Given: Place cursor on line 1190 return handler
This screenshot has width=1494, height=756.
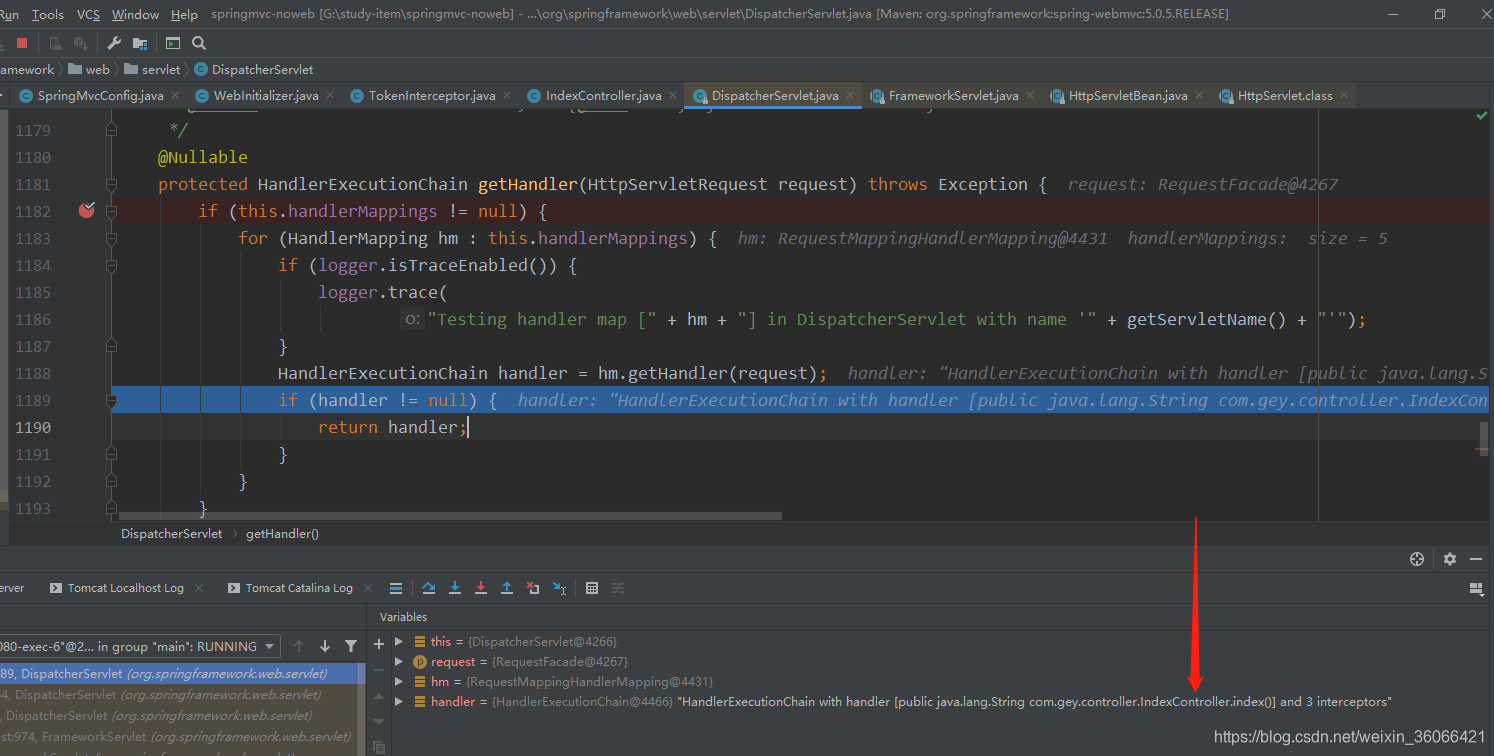Looking at the screenshot, I should (x=392, y=427).
